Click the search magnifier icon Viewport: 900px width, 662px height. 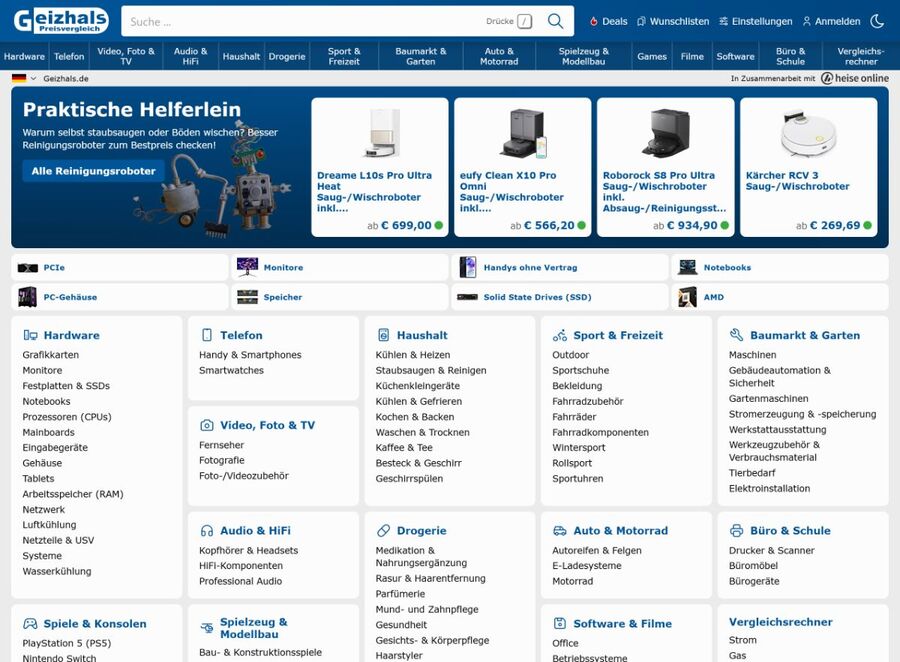555,21
